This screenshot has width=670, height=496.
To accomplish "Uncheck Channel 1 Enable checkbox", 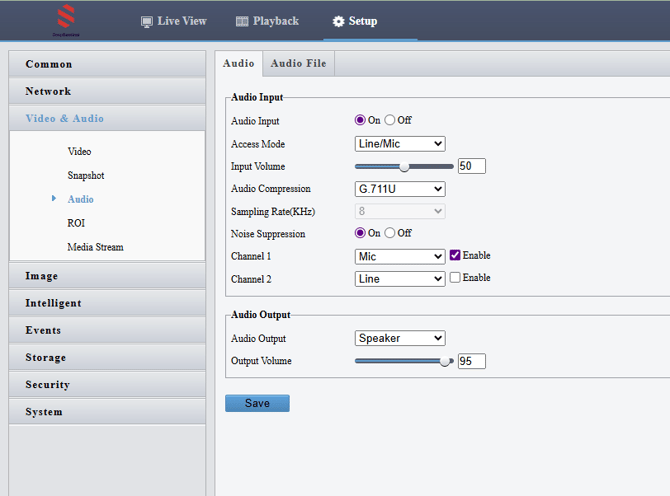I will pyautogui.click(x=455, y=255).
